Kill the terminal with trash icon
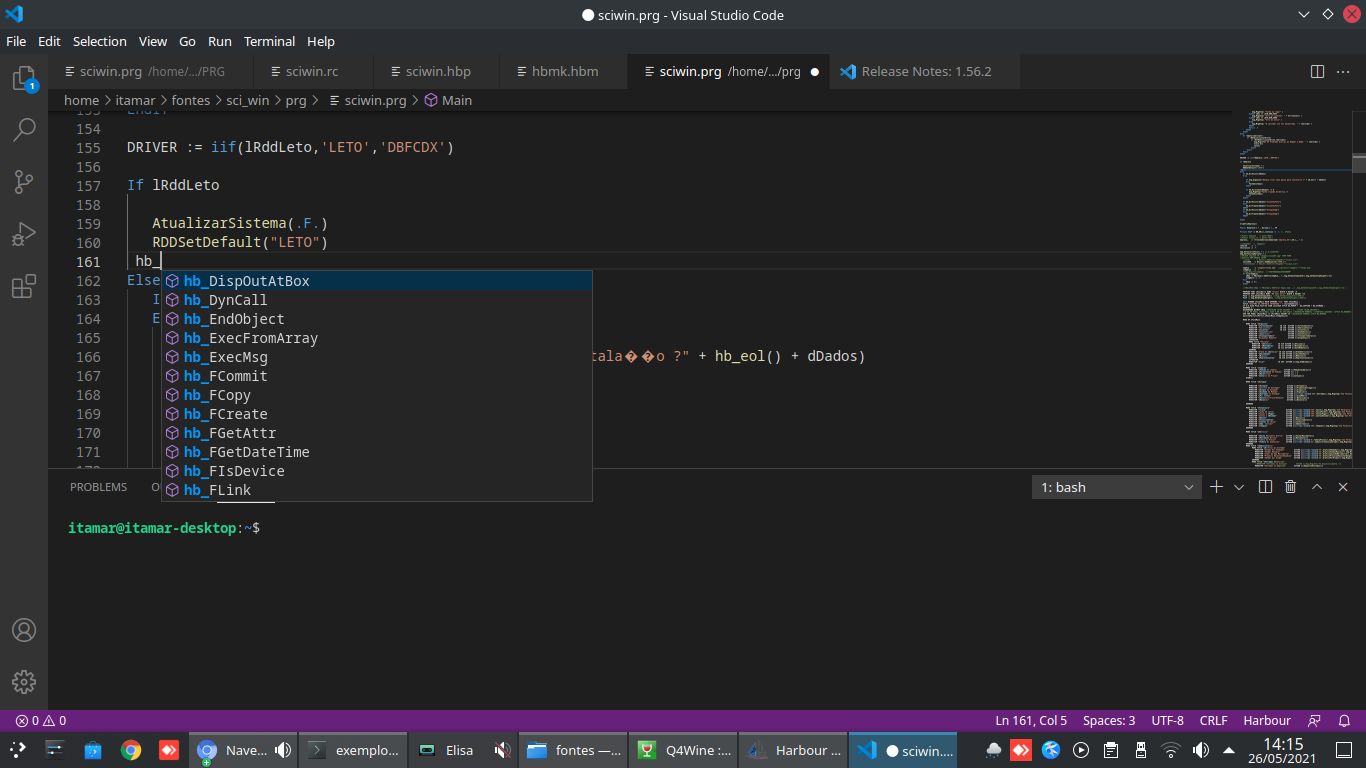This screenshot has width=1366, height=768. [1290, 487]
